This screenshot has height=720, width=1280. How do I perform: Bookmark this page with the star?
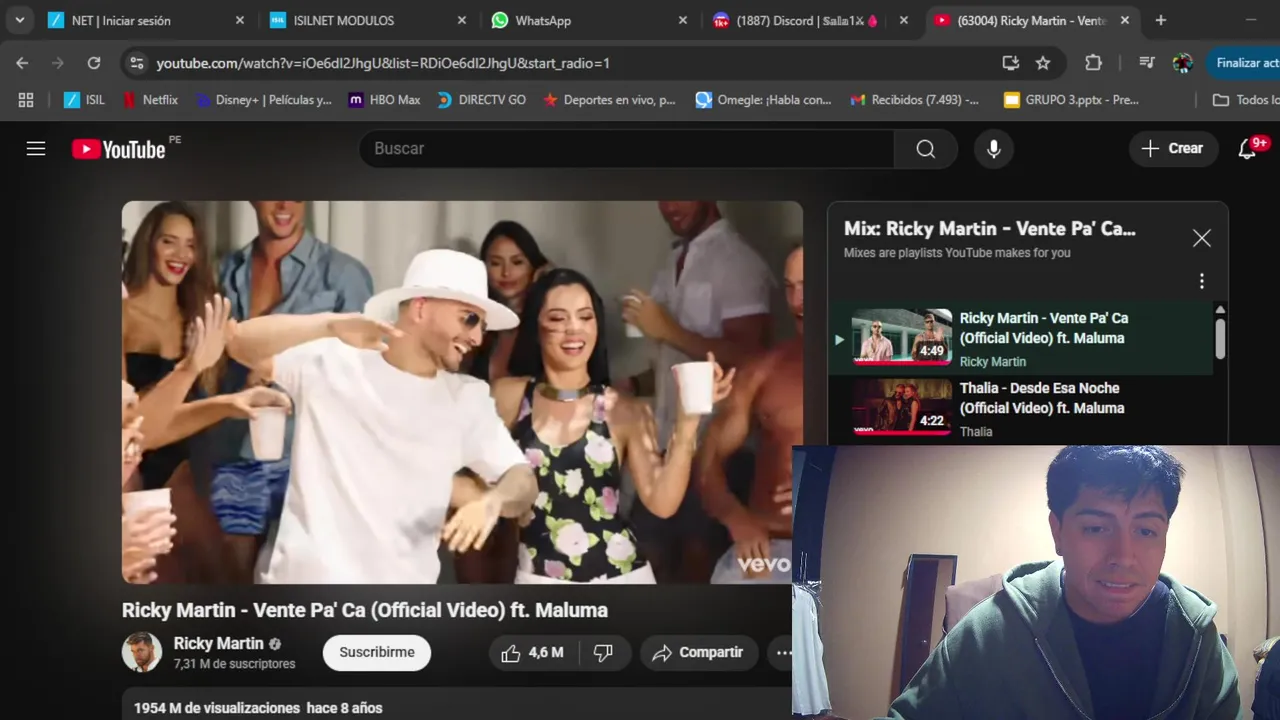click(x=1043, y=63)
